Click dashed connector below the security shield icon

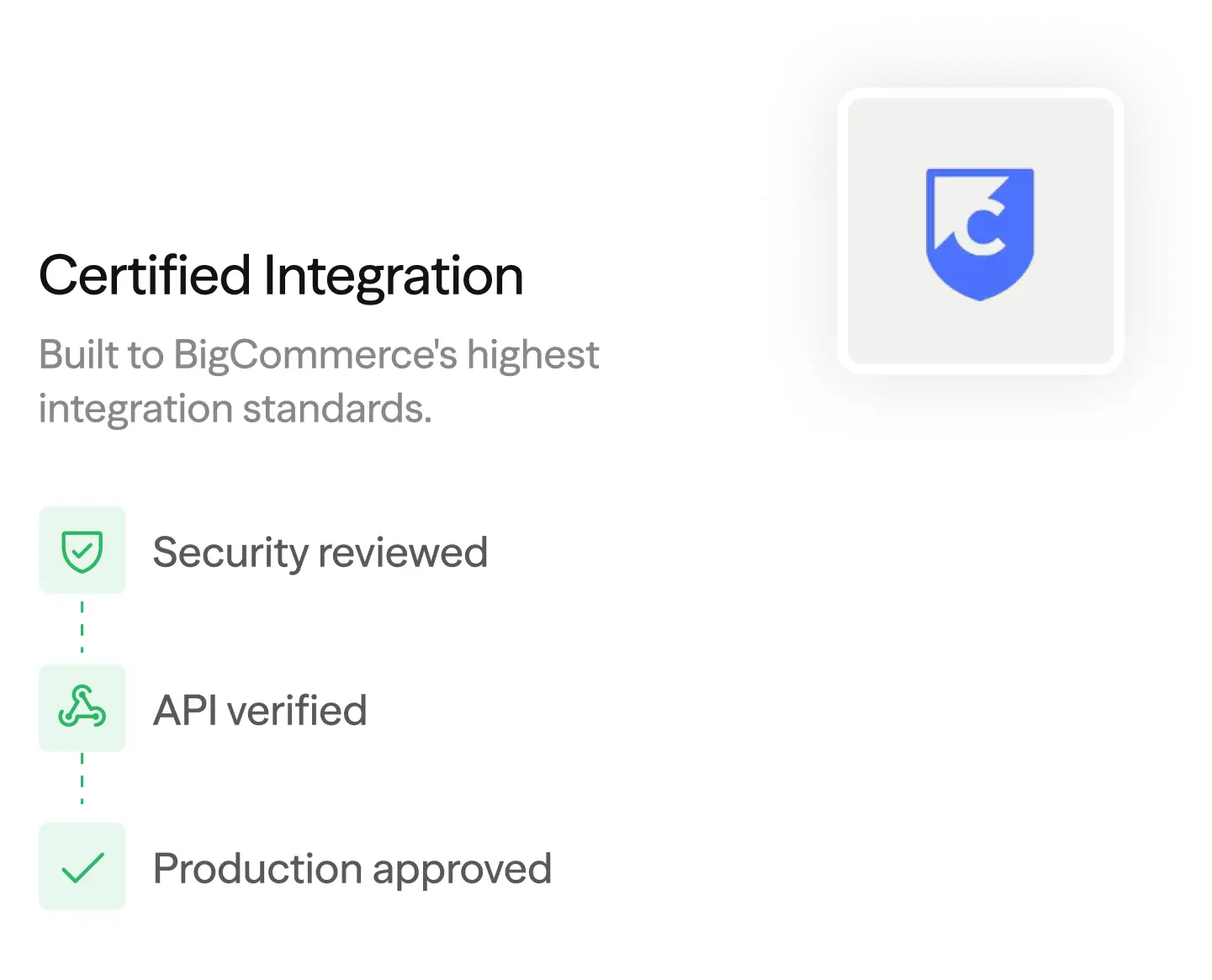tap(82, 628)
